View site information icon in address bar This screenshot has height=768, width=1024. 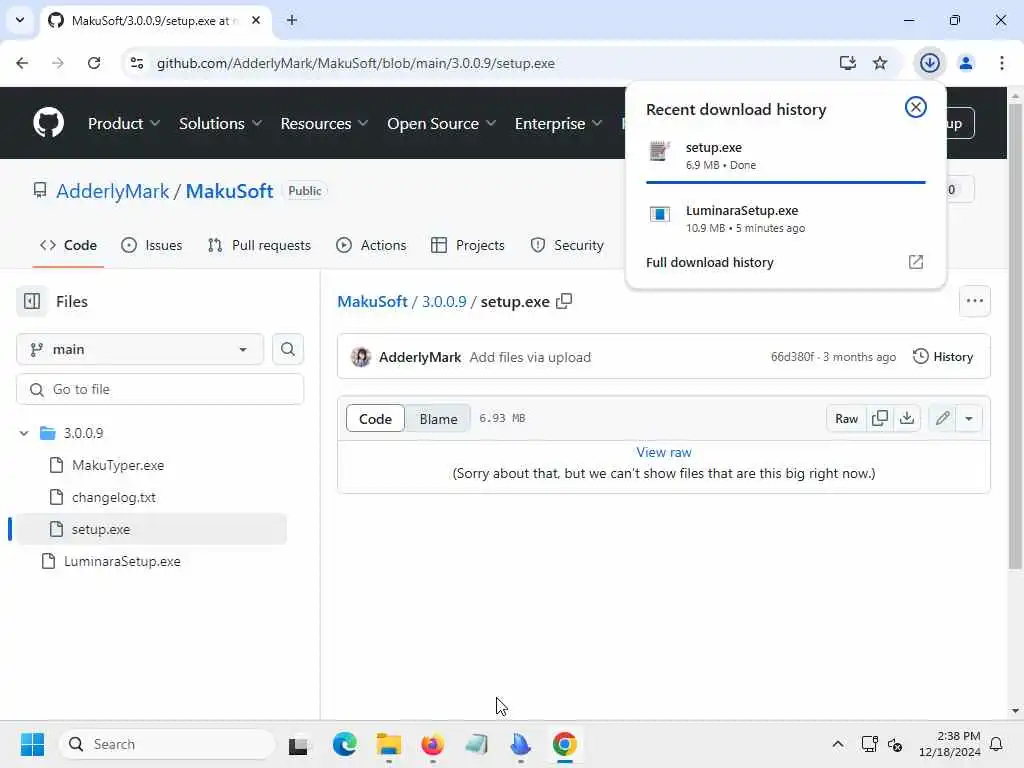tap(137, 63)
